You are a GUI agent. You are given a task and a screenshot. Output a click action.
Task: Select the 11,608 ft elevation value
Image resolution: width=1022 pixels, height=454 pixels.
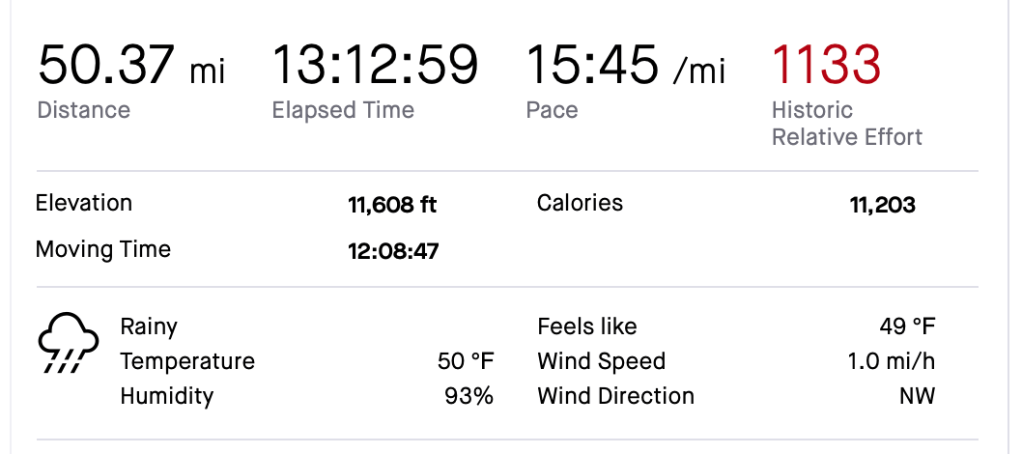coord(392,206)
